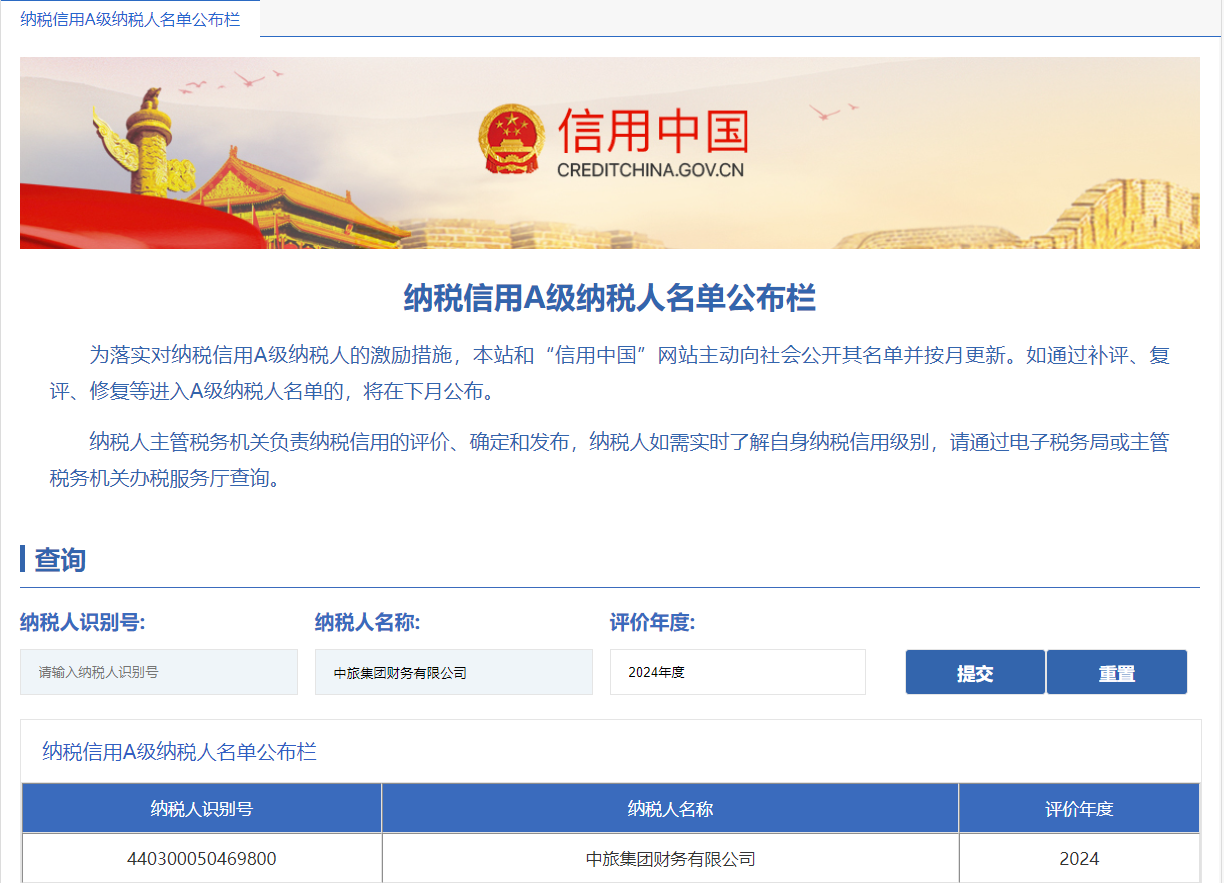Click the table panel title above results

pos(180,752)
